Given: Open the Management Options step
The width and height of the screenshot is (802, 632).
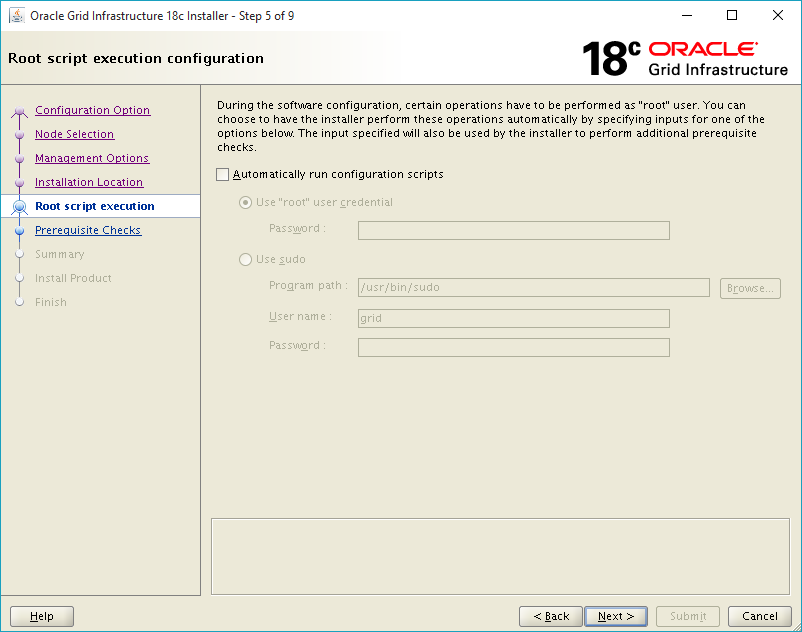Looking at the screenshot, I should click(92, 158).
